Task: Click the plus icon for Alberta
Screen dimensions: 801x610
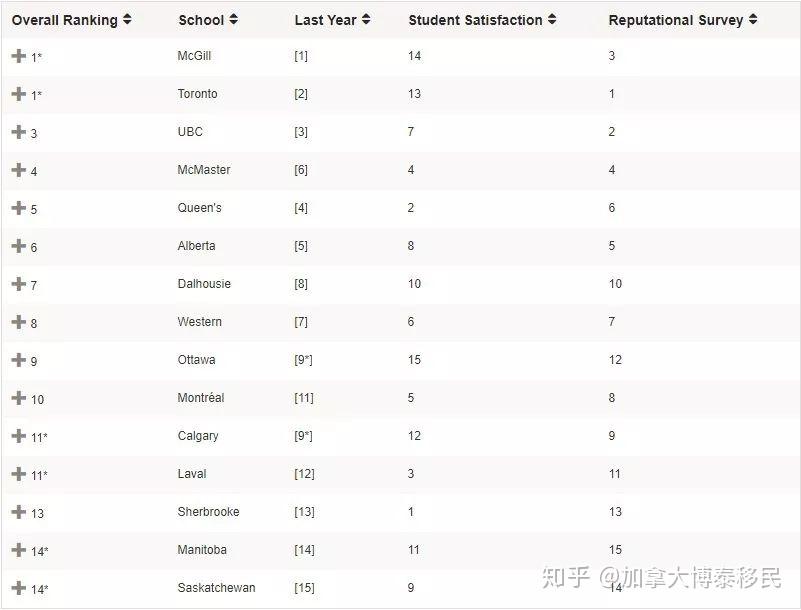Action: [18, 246]
